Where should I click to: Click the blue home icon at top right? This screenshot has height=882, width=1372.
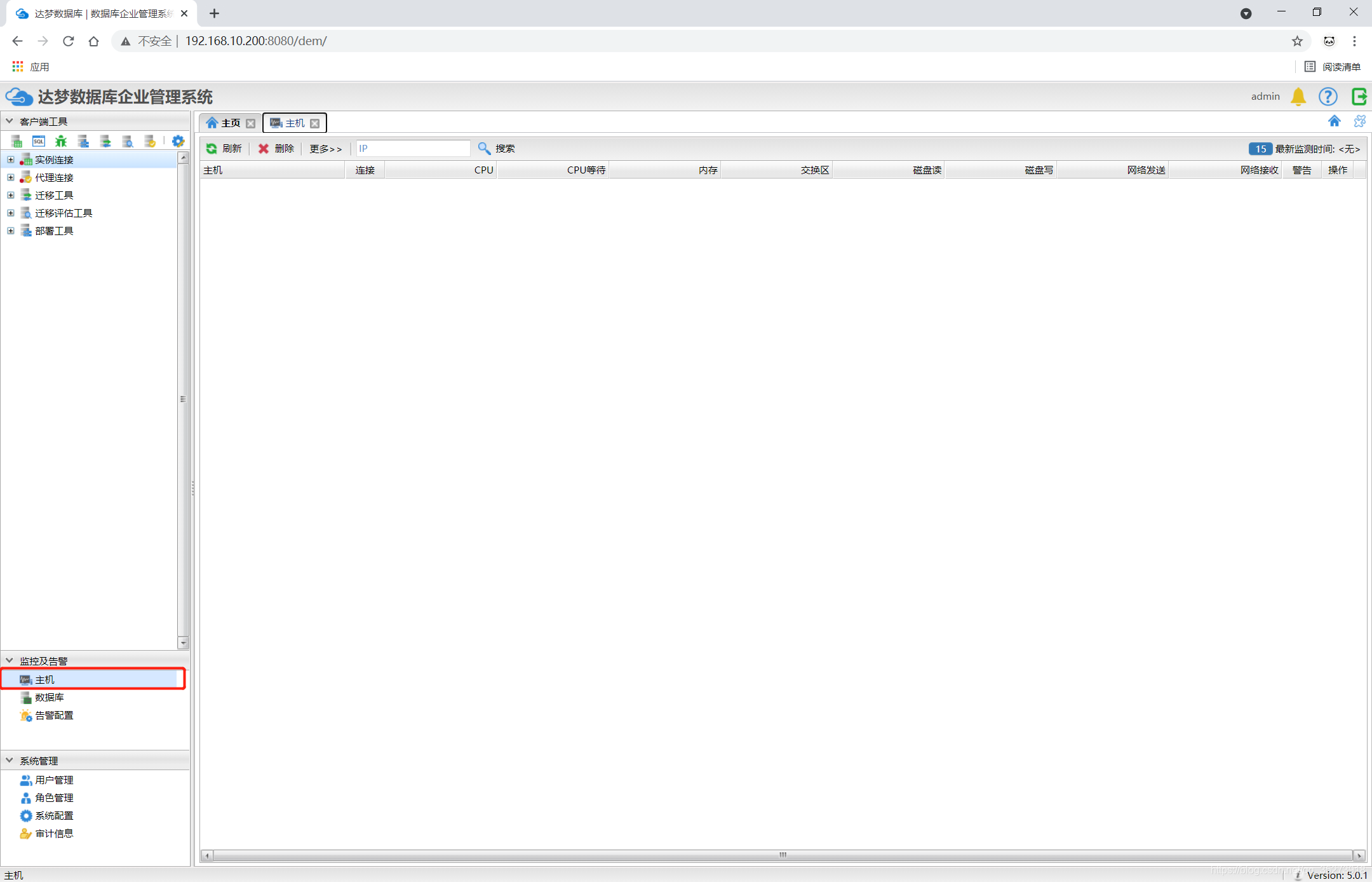[1334, 121]
